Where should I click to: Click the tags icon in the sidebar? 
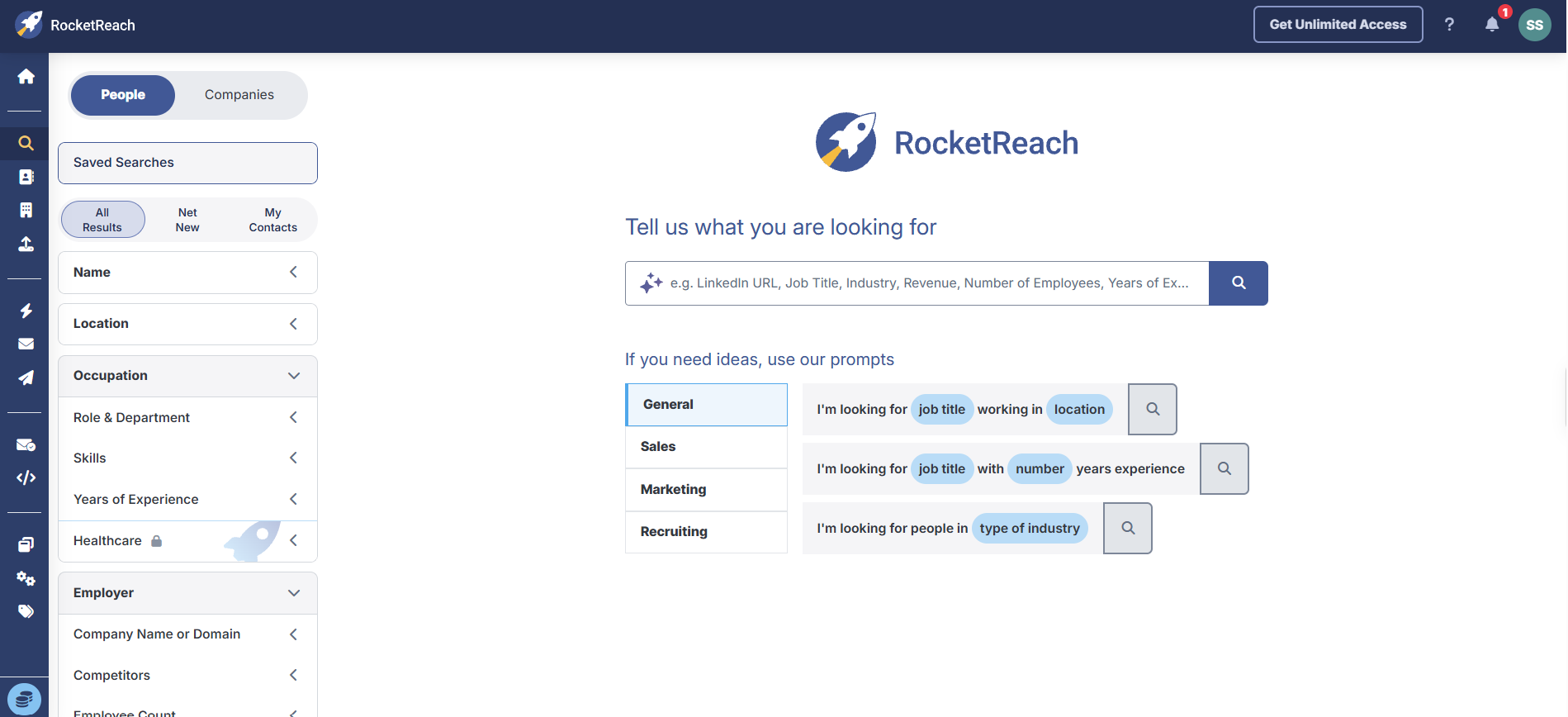coord(26,611)
